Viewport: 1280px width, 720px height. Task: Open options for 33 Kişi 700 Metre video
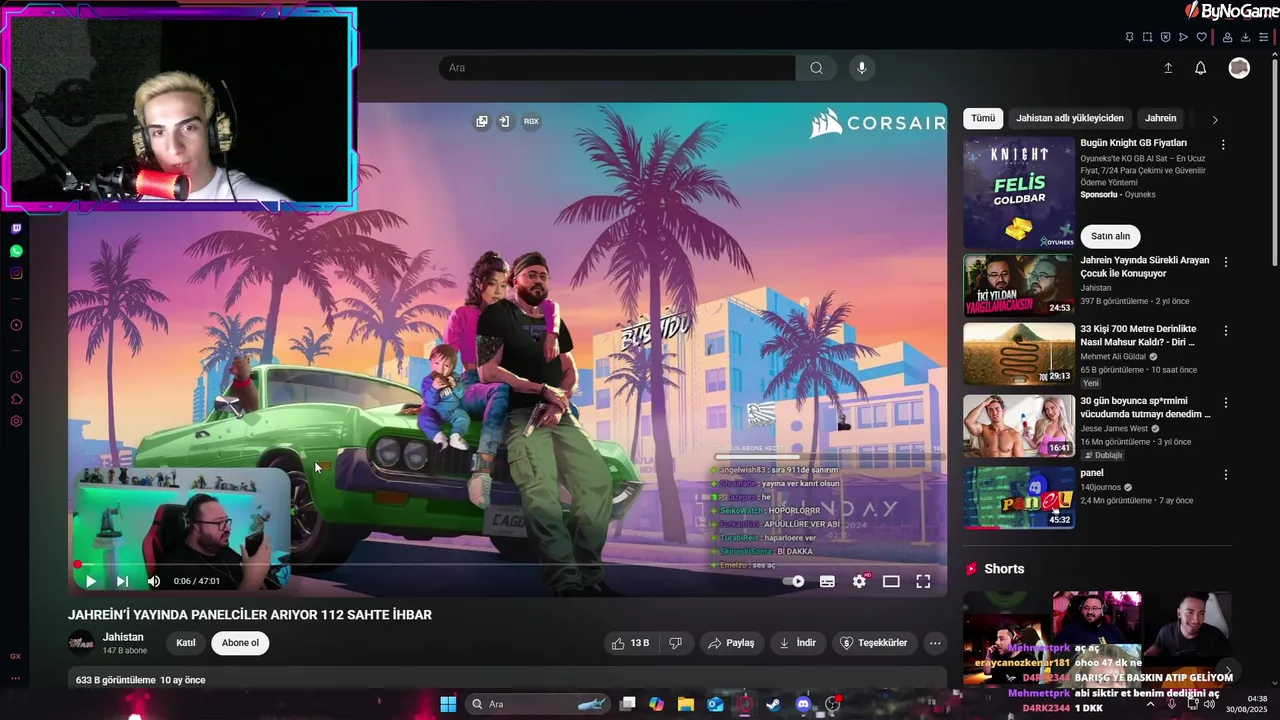pos(1226,330)
